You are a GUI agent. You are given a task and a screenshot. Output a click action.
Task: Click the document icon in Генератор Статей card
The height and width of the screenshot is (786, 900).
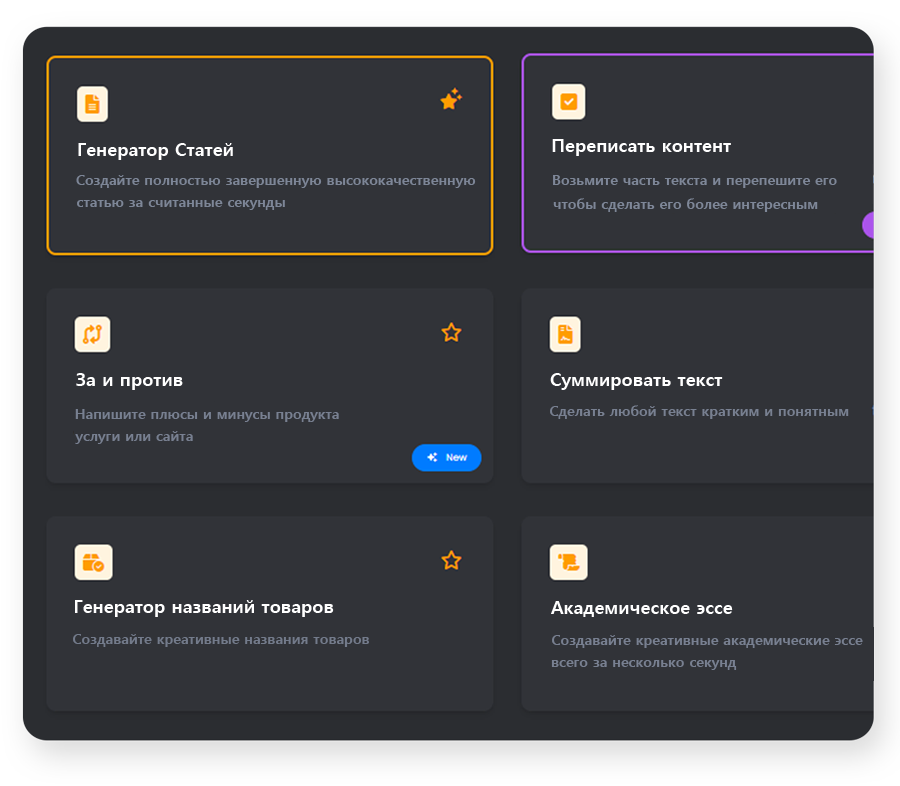[x=92, y=104]
